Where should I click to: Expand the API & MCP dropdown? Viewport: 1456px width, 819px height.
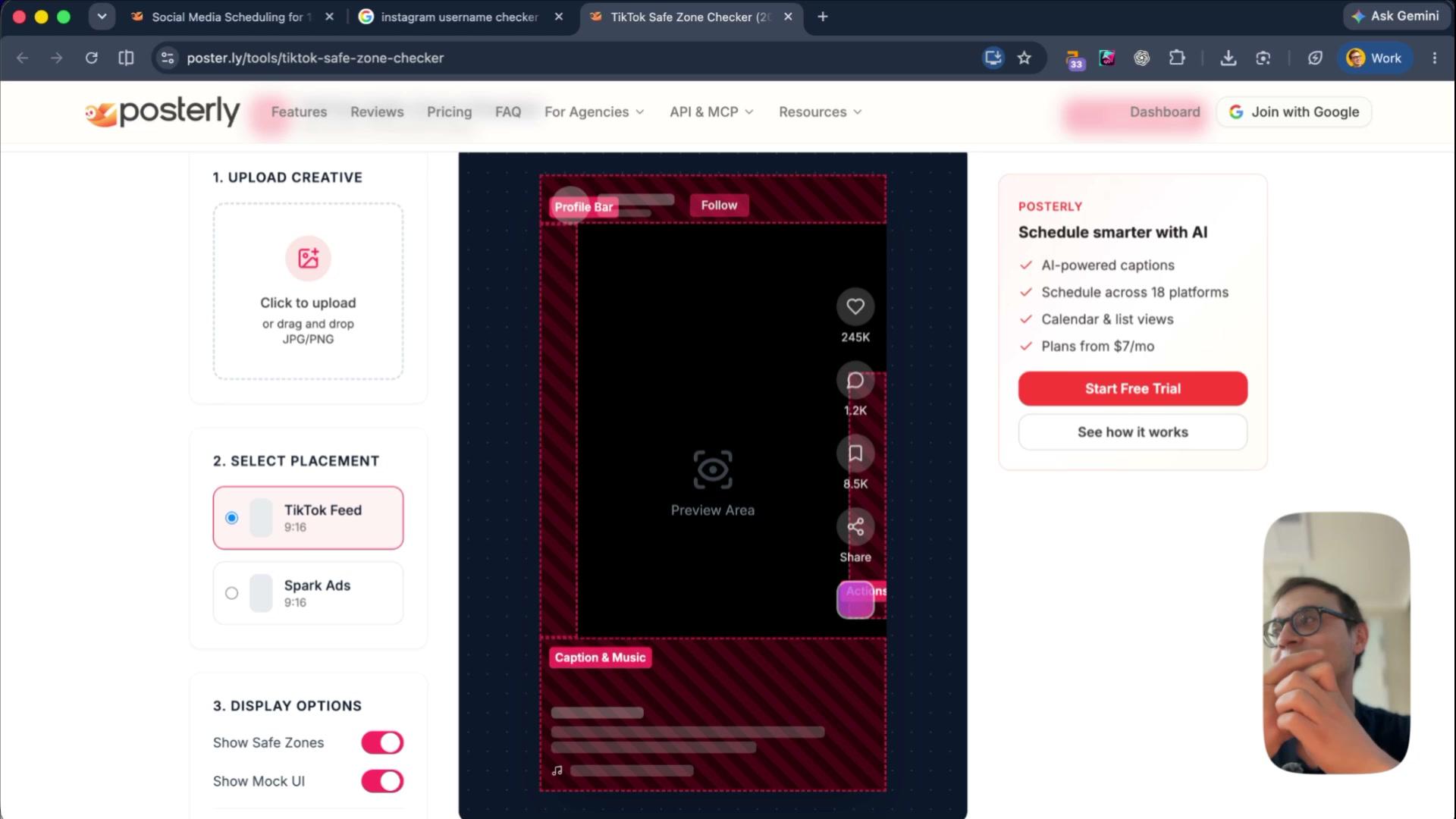coord(711,111)
